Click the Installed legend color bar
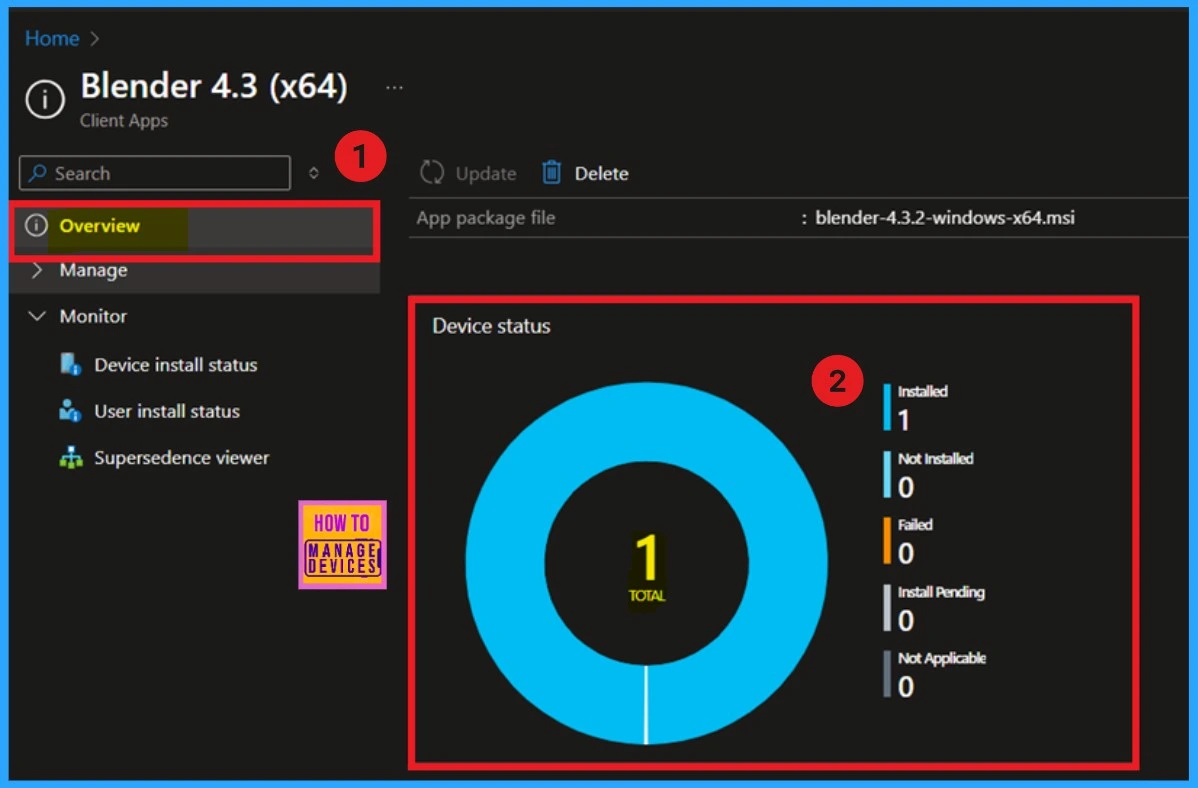 (887, 407)
